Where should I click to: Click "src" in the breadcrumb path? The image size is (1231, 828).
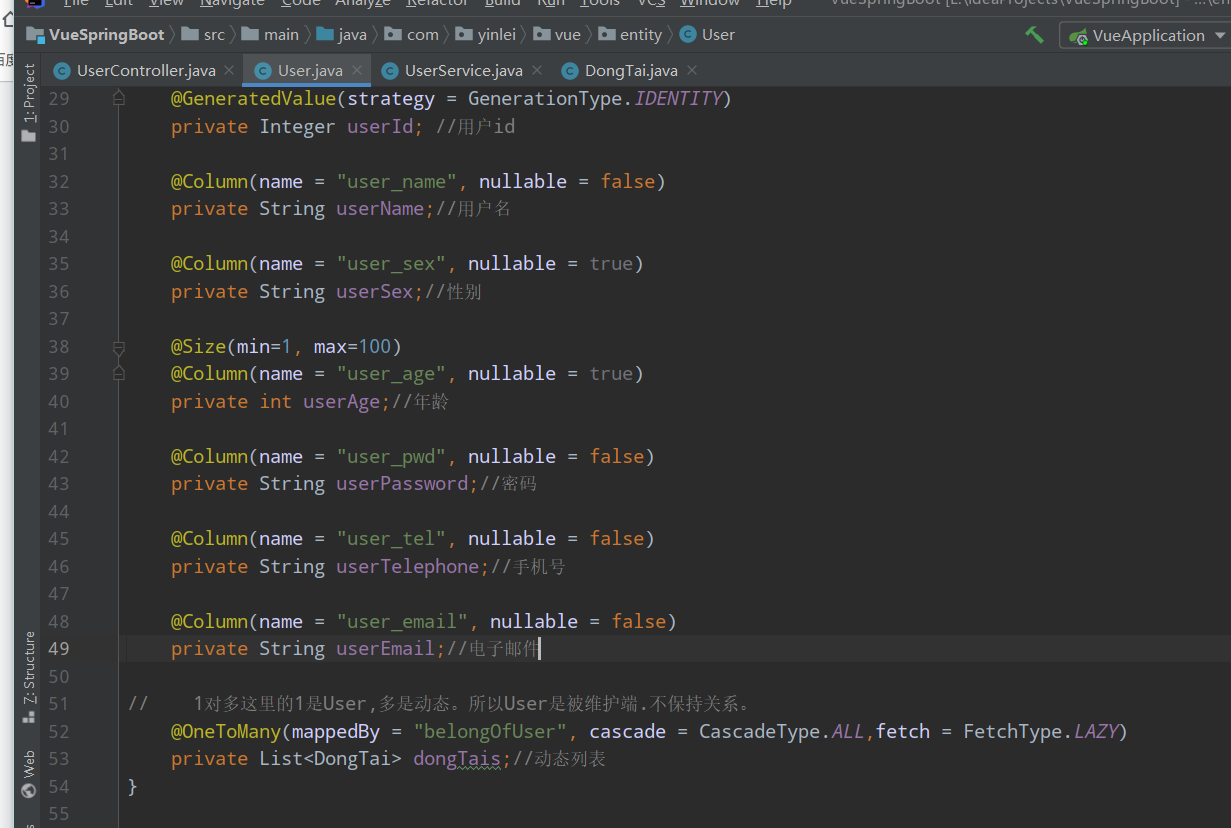click(x=211, y=34)
